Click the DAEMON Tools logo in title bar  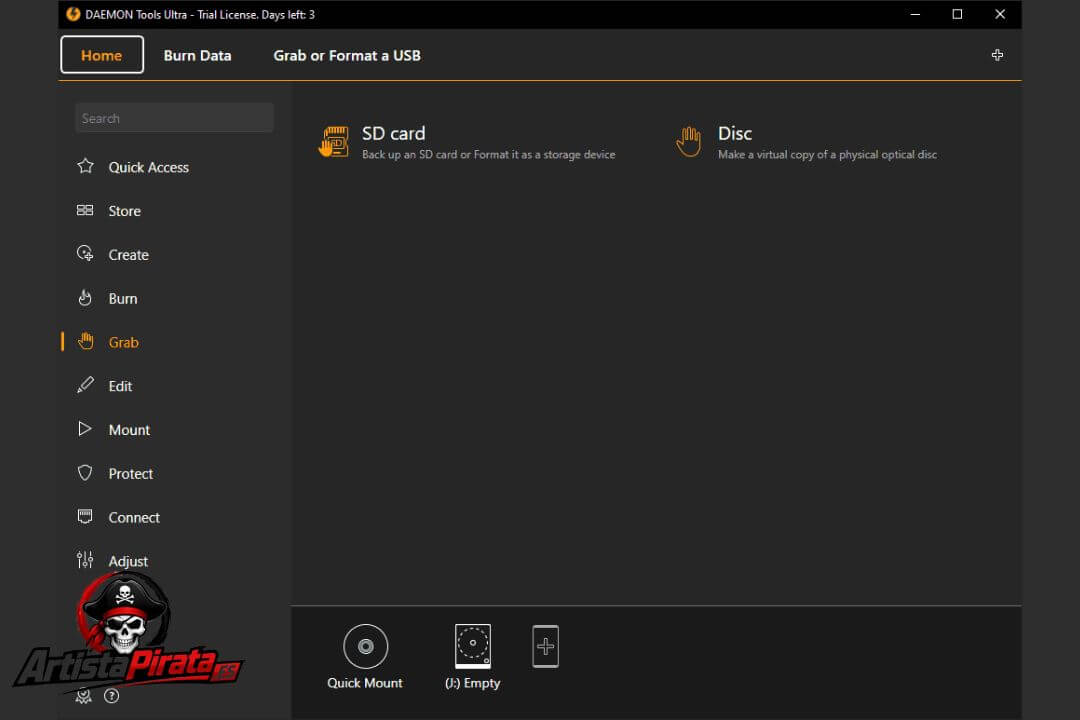(73, 14)
